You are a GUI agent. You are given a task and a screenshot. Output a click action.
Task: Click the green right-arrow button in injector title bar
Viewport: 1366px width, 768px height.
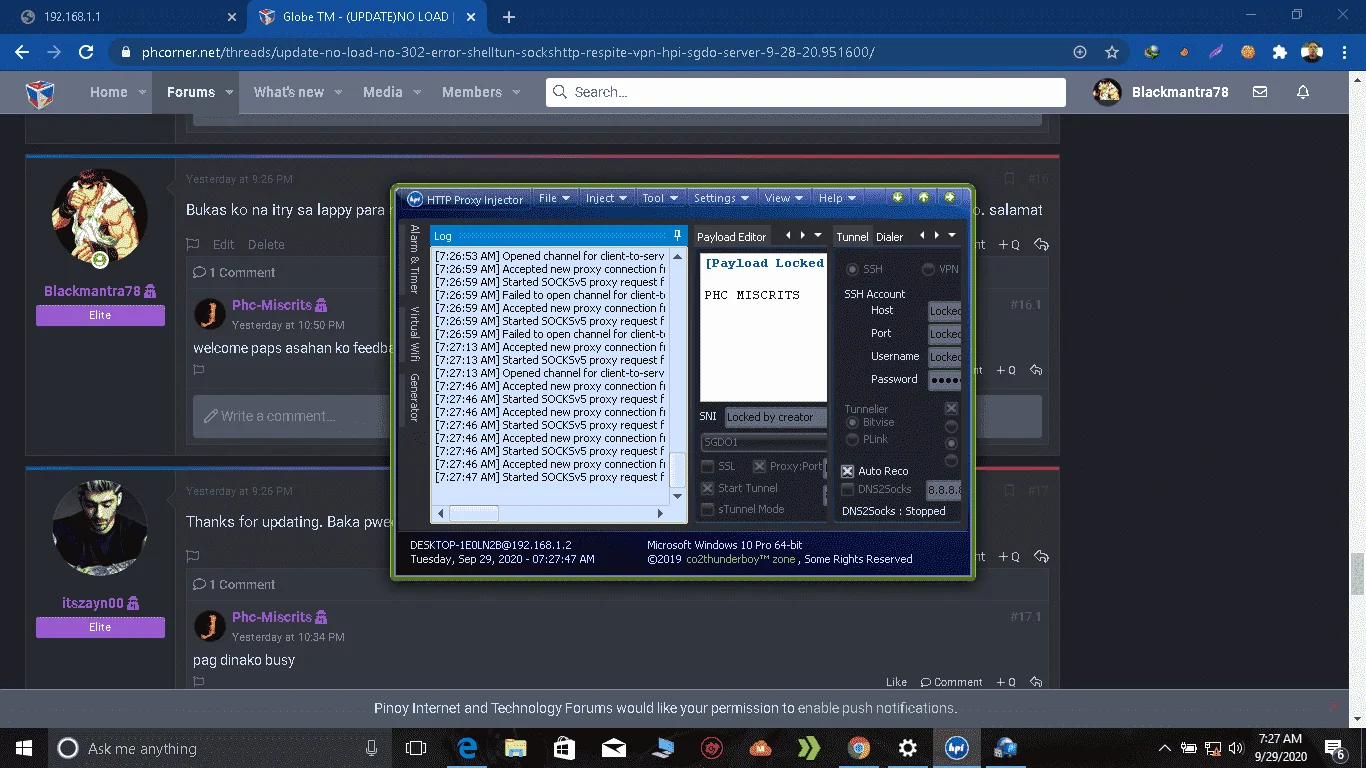950,198
